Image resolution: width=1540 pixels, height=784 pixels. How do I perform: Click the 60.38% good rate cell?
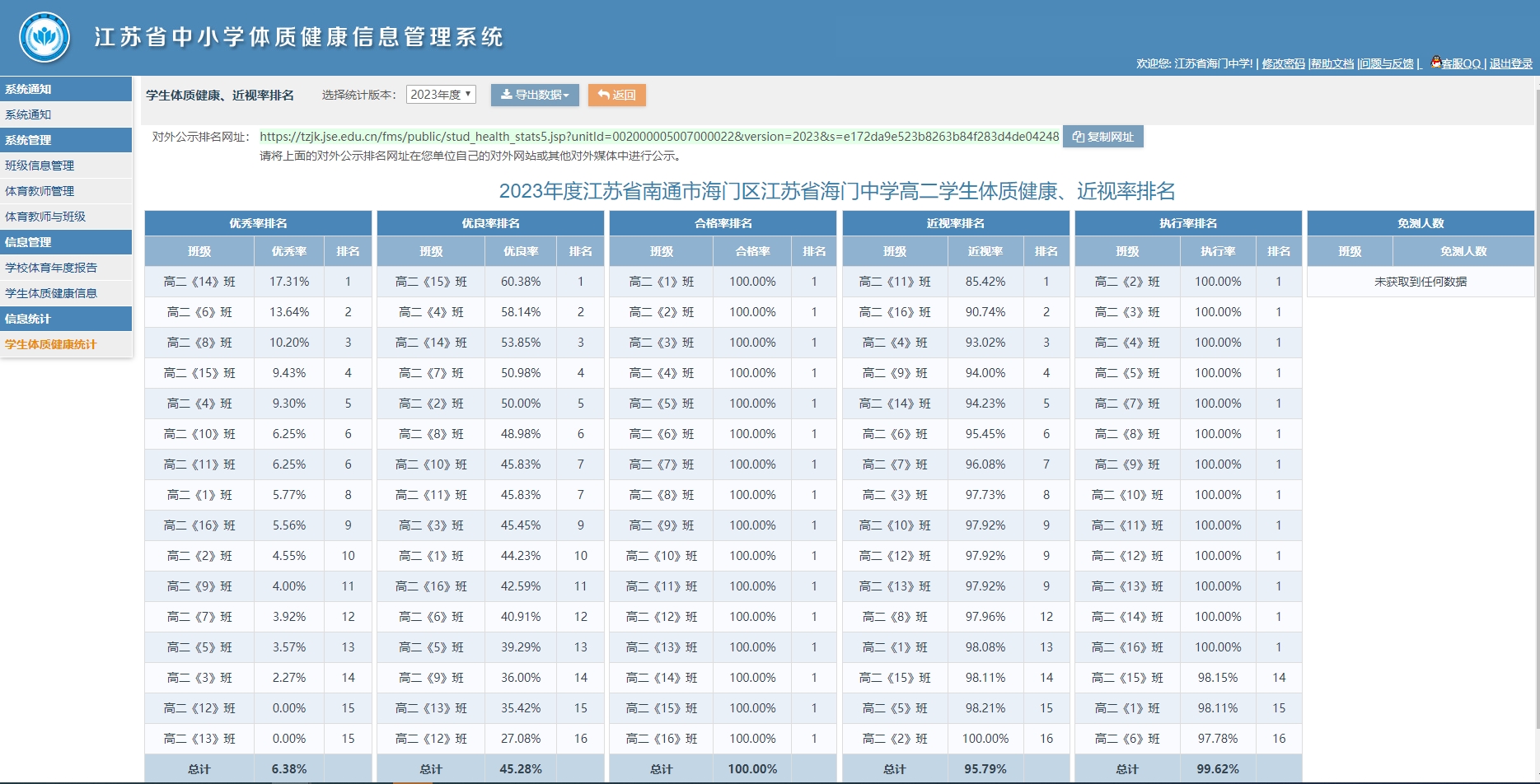coord(521,282)
